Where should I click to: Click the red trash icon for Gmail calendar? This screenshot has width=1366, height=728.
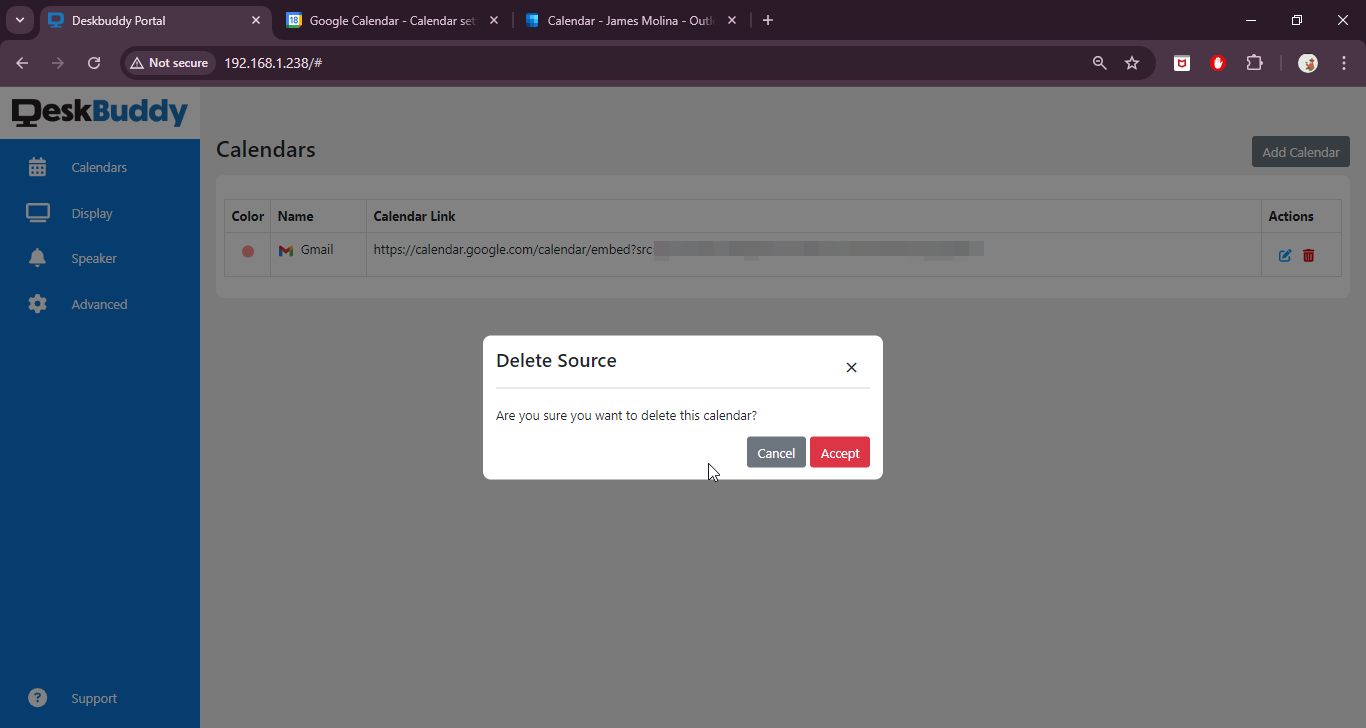1308,256
